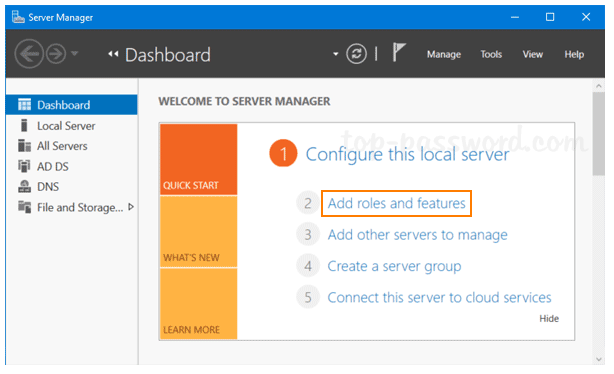Viewport: 614px width, 374px height.
Task: Click Add other servers to manage link
Action: (x=417, y=235)
